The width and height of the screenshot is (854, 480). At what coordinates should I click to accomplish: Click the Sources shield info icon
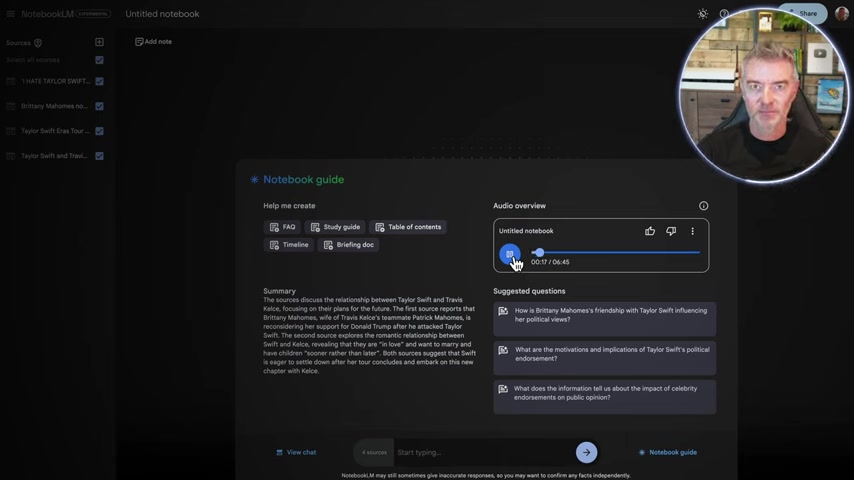38,42
